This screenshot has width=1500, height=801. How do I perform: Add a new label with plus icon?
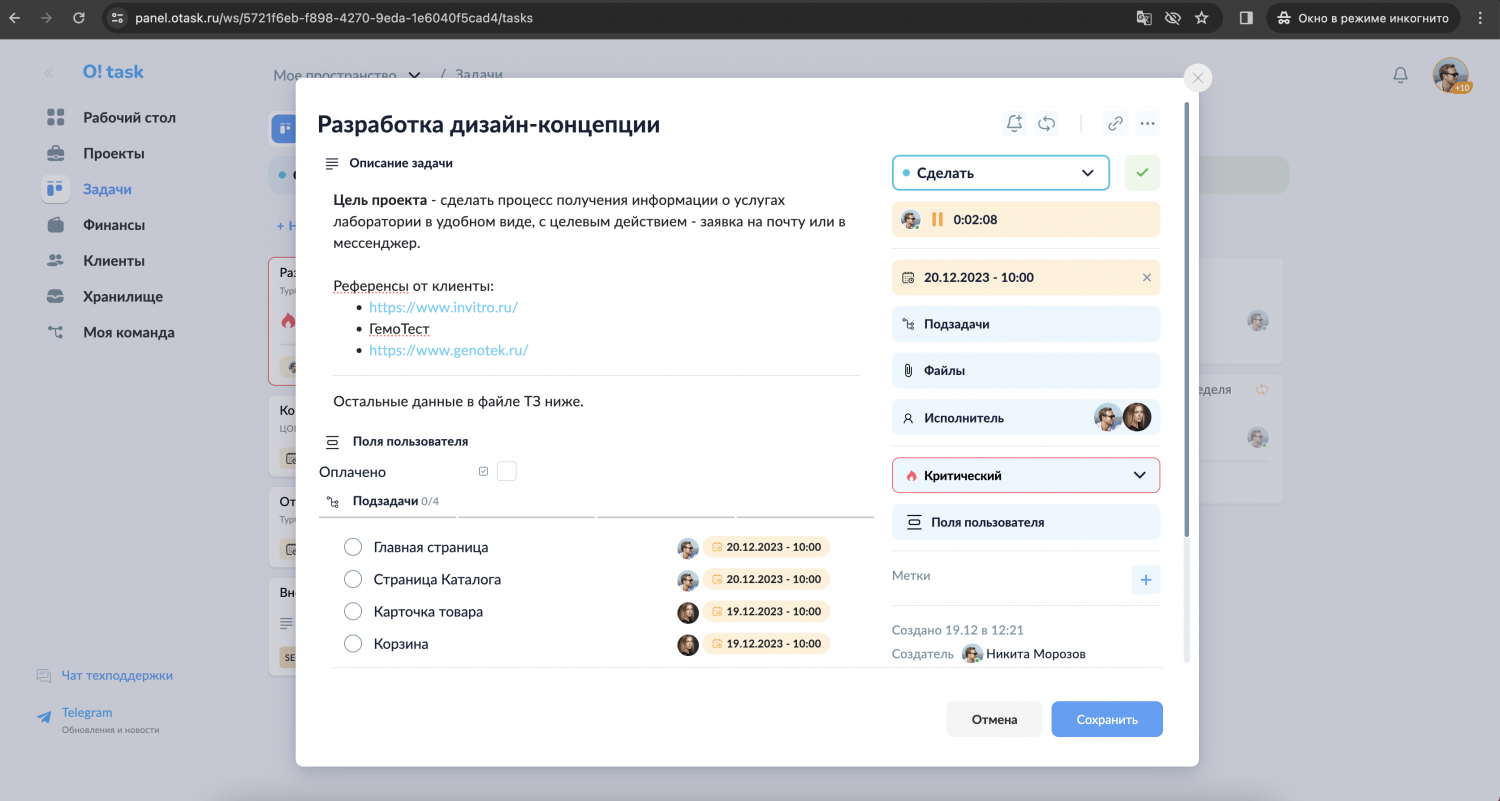pos(1145,579)
